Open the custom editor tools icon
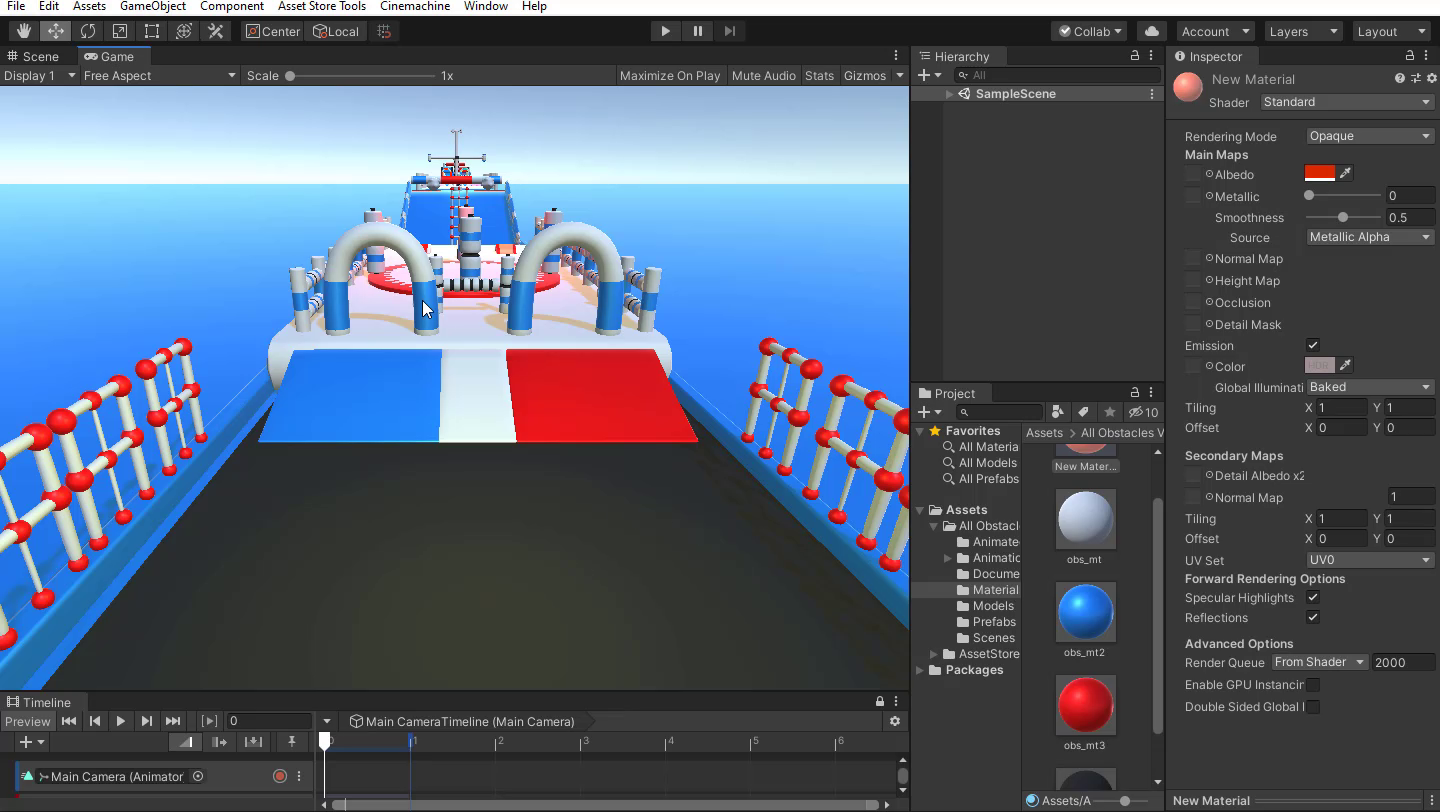1440x812 pixels. pos(215,31)
